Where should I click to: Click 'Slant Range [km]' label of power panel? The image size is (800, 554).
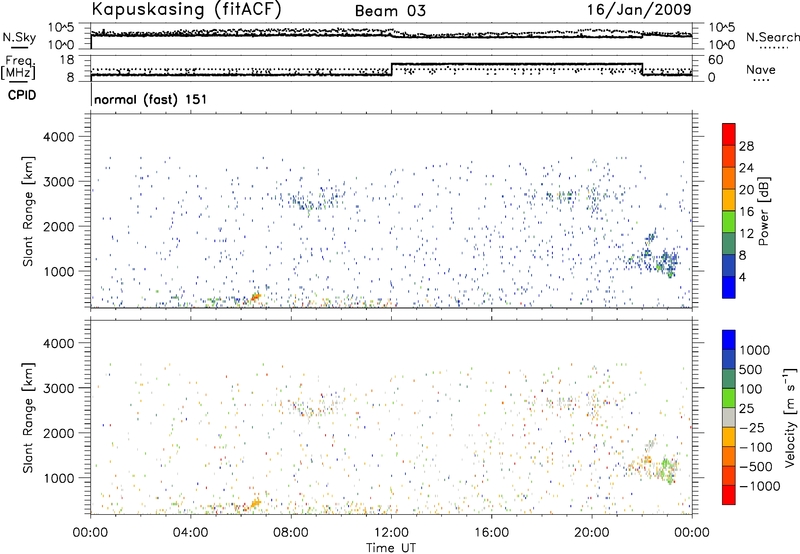(x=28, y=211)
